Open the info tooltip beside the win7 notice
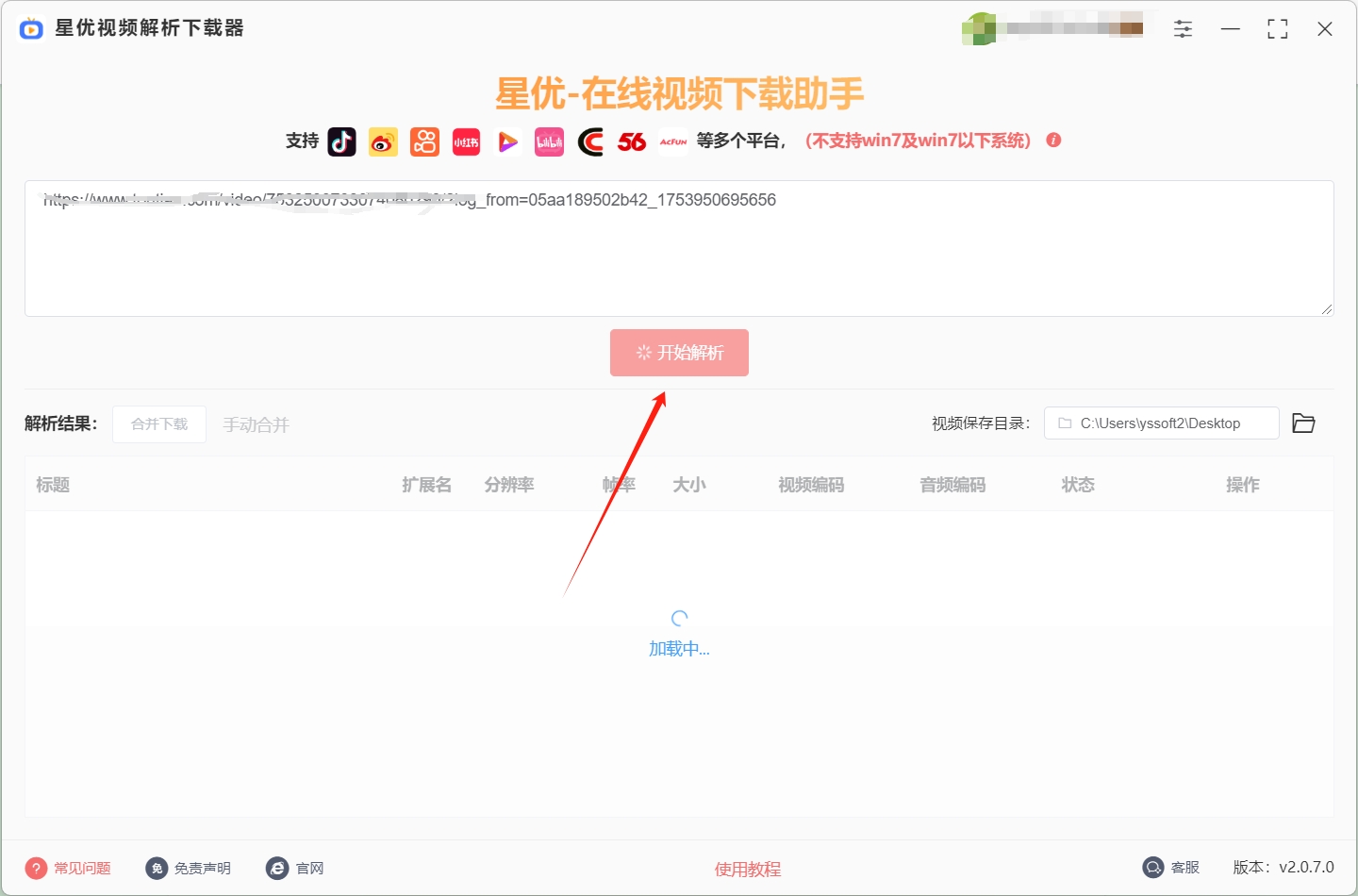The height and width of the screenshot is (896, 1358). coord(1053,140)
